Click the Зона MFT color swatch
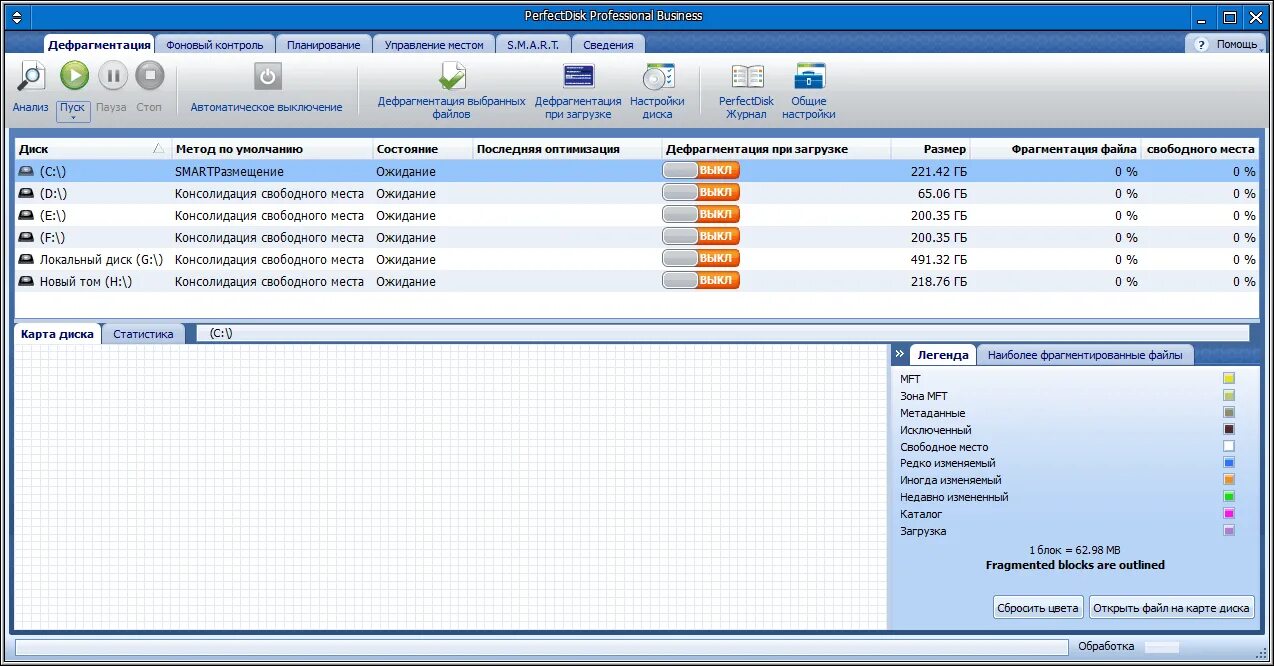Image resolution: width=1274 pixels, height=666 pixels. click(x=1229, y=396)
